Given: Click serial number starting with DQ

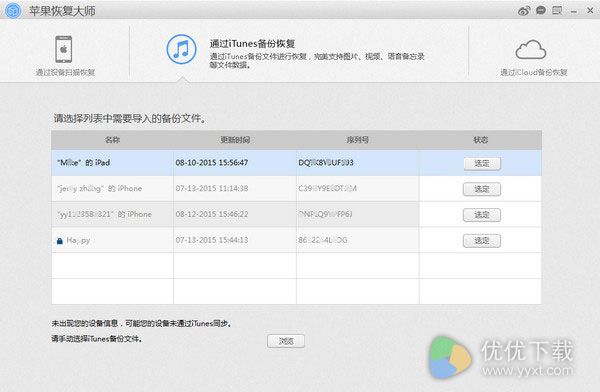Looking at the screenshot, I should [326, 163].
